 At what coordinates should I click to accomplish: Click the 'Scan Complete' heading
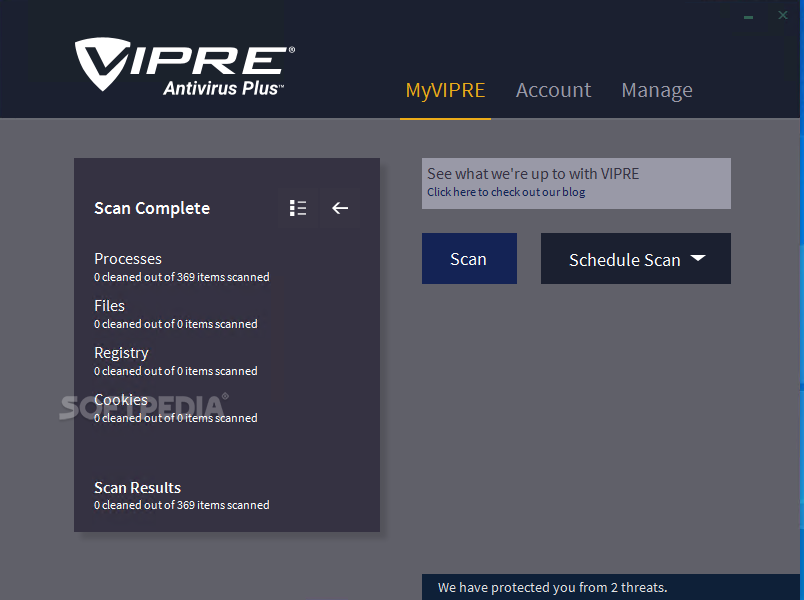click(x=152, y=208)
